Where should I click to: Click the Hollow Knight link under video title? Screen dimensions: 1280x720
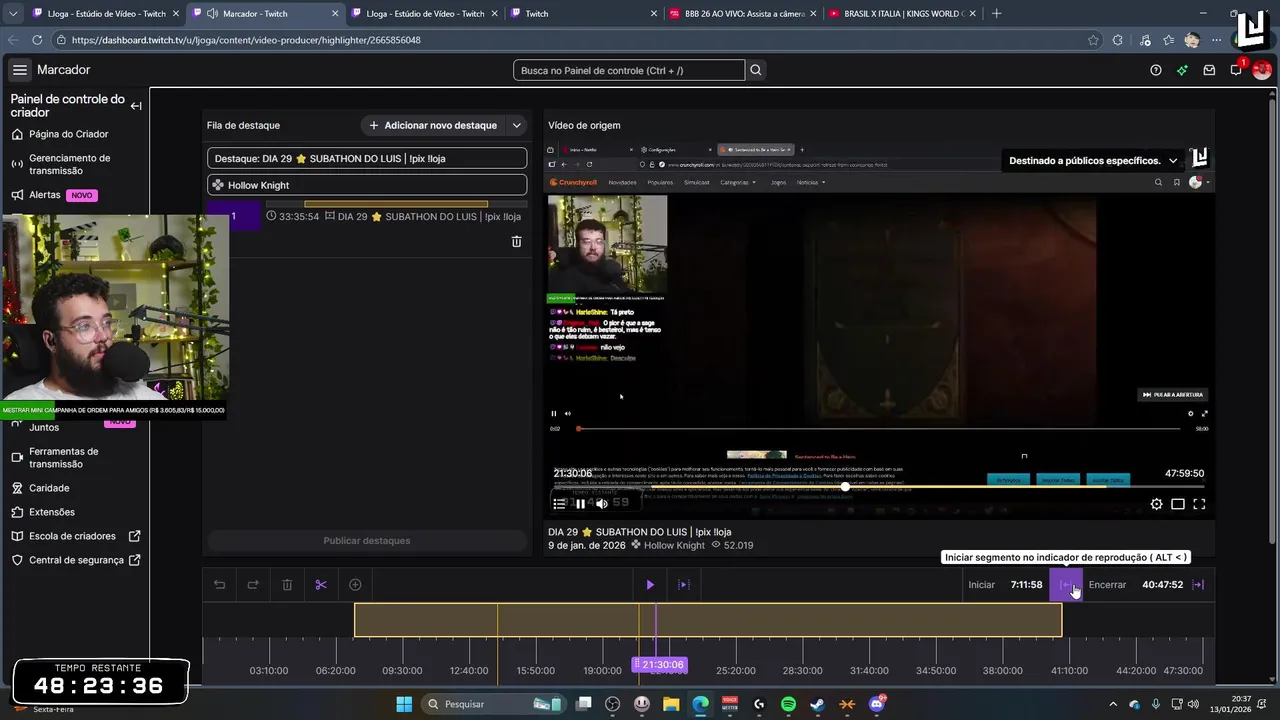[x=674, y=546]
